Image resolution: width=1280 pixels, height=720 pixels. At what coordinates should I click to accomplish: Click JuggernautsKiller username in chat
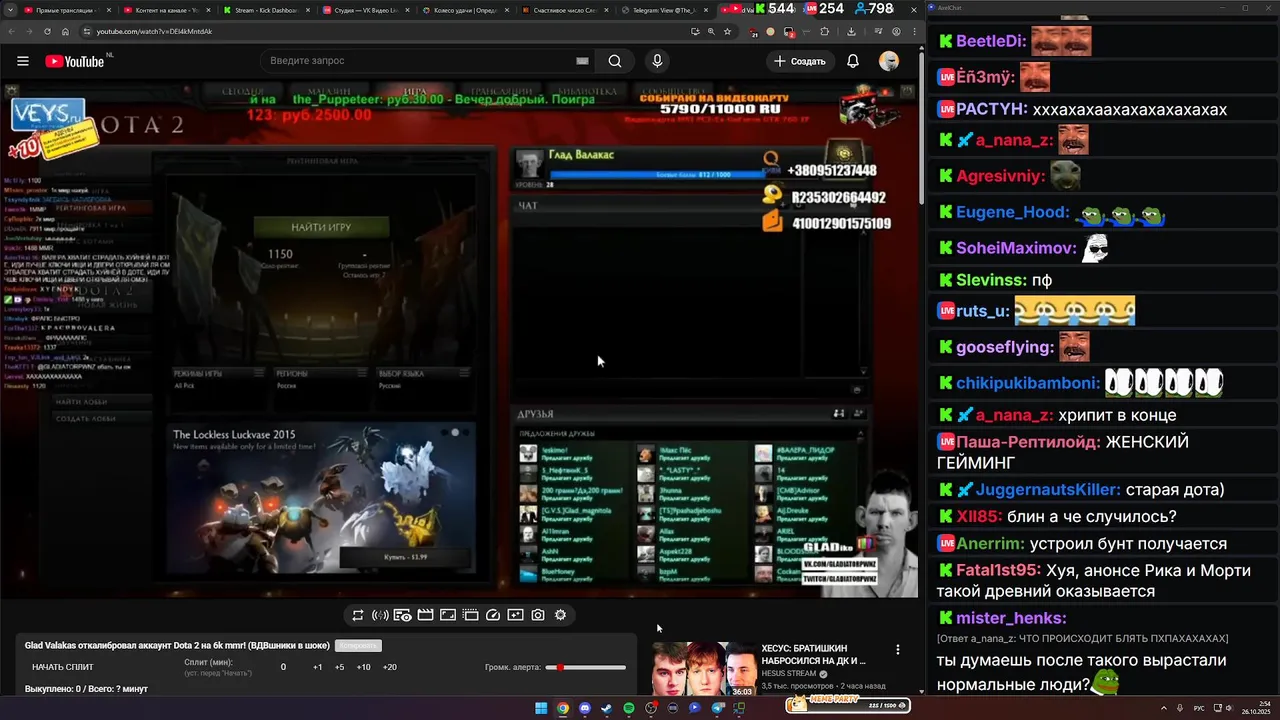pyautogui.click(x=1047, y=490)
